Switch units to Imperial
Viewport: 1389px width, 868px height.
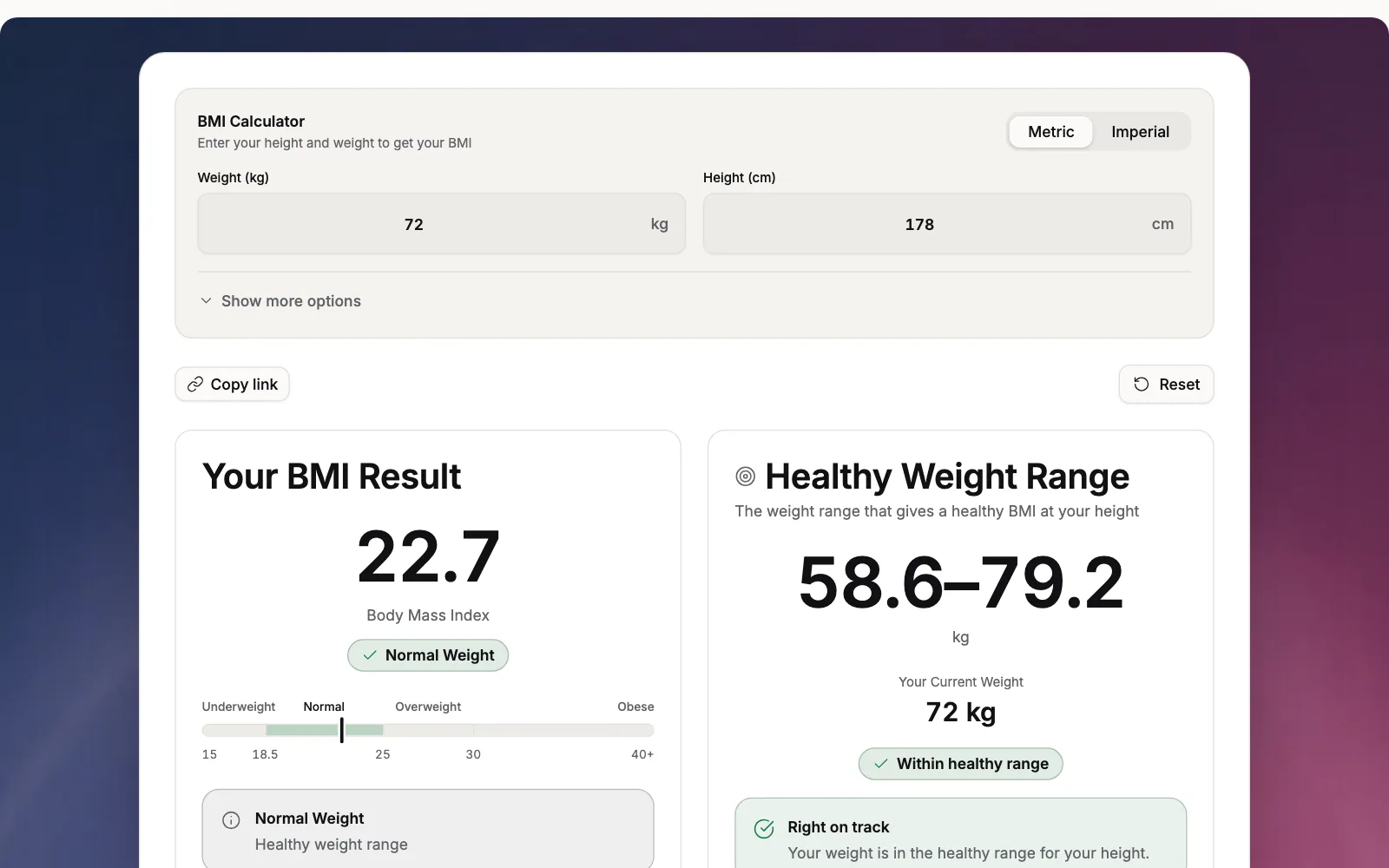1140,132
